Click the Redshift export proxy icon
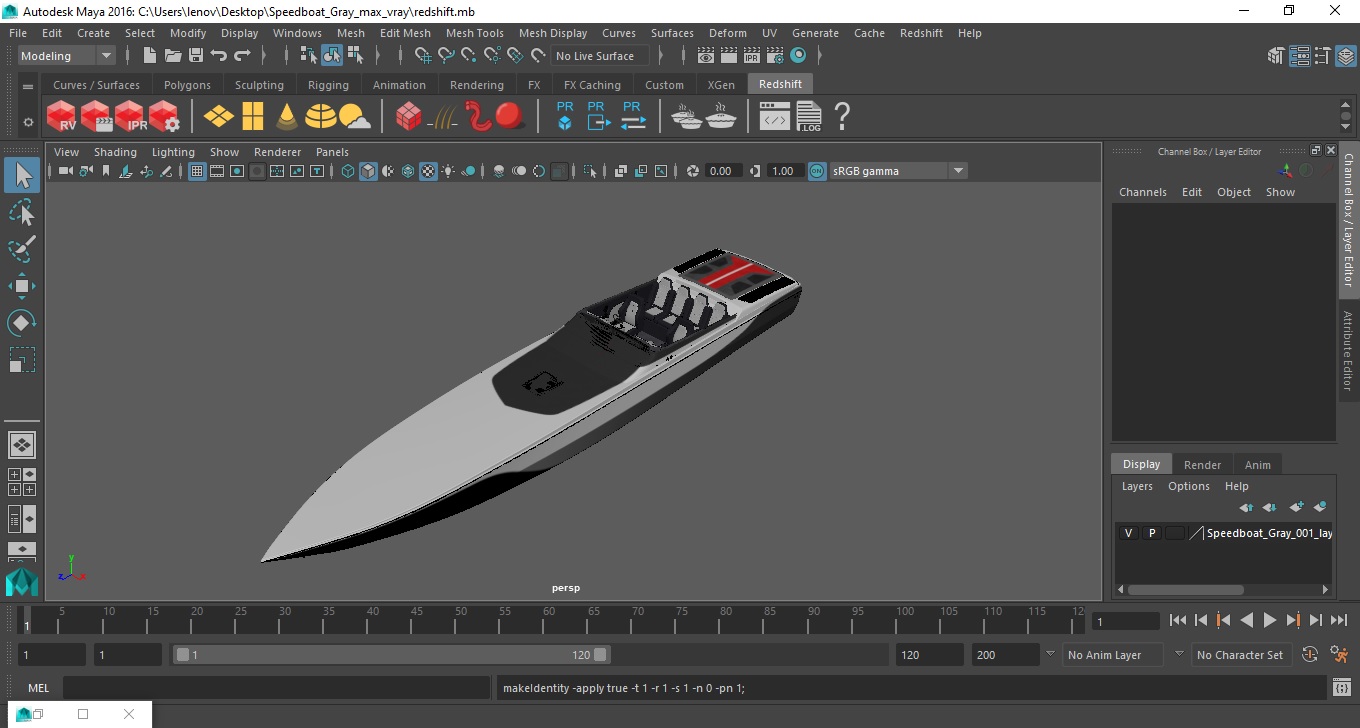The height and width of the screenshot is (728, 1360). point(597,116)
